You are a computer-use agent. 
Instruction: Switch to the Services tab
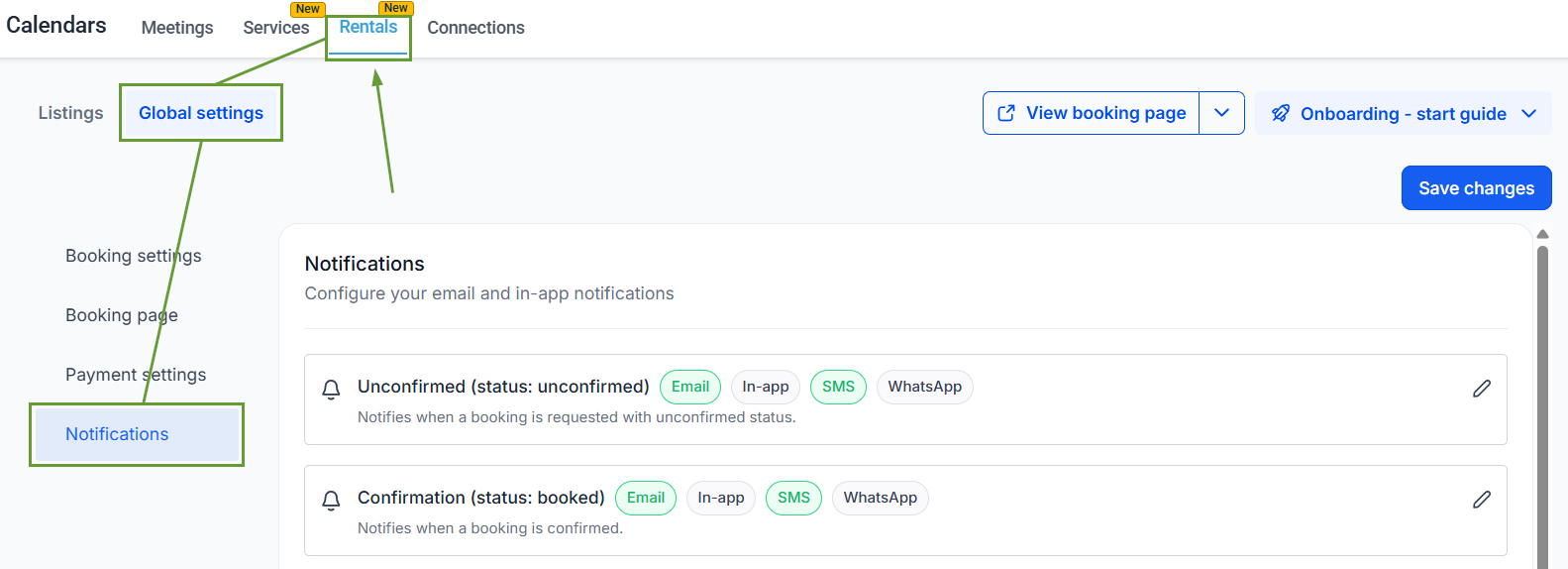click(x=276, y=28)
